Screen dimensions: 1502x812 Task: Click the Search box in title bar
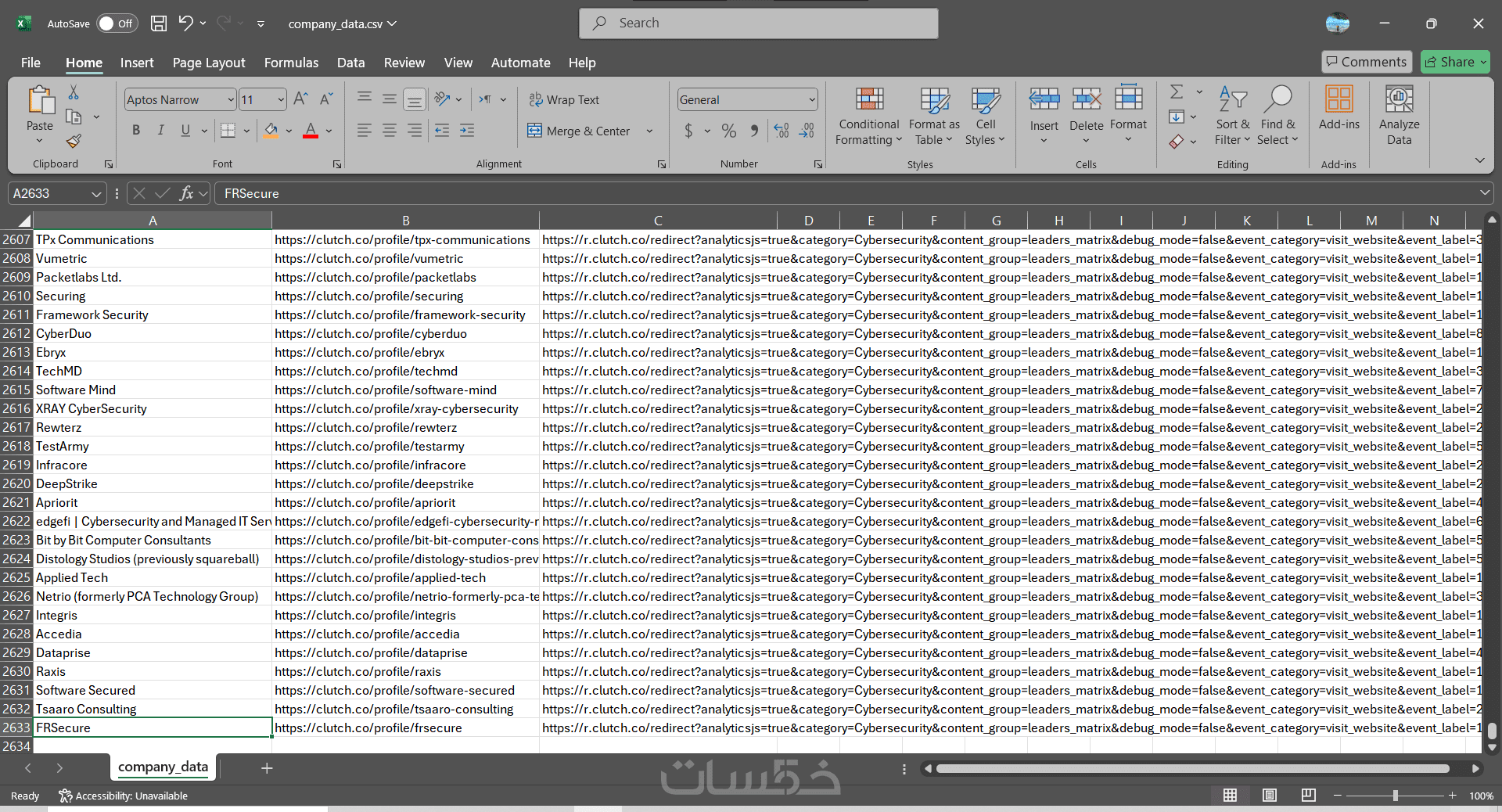point(759,23)
